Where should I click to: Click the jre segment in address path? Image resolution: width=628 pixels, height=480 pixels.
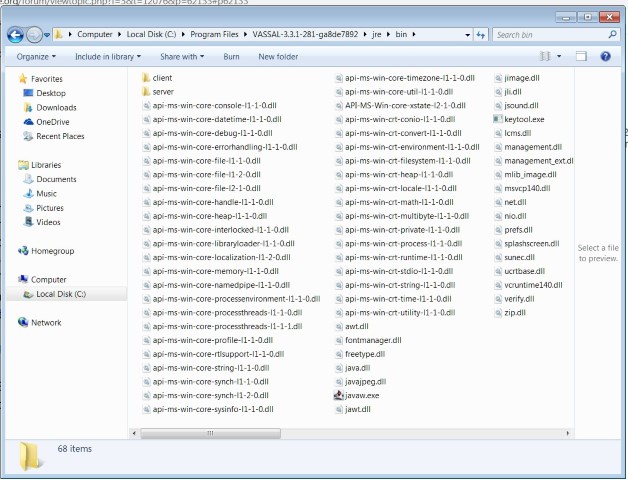point(376,34)
